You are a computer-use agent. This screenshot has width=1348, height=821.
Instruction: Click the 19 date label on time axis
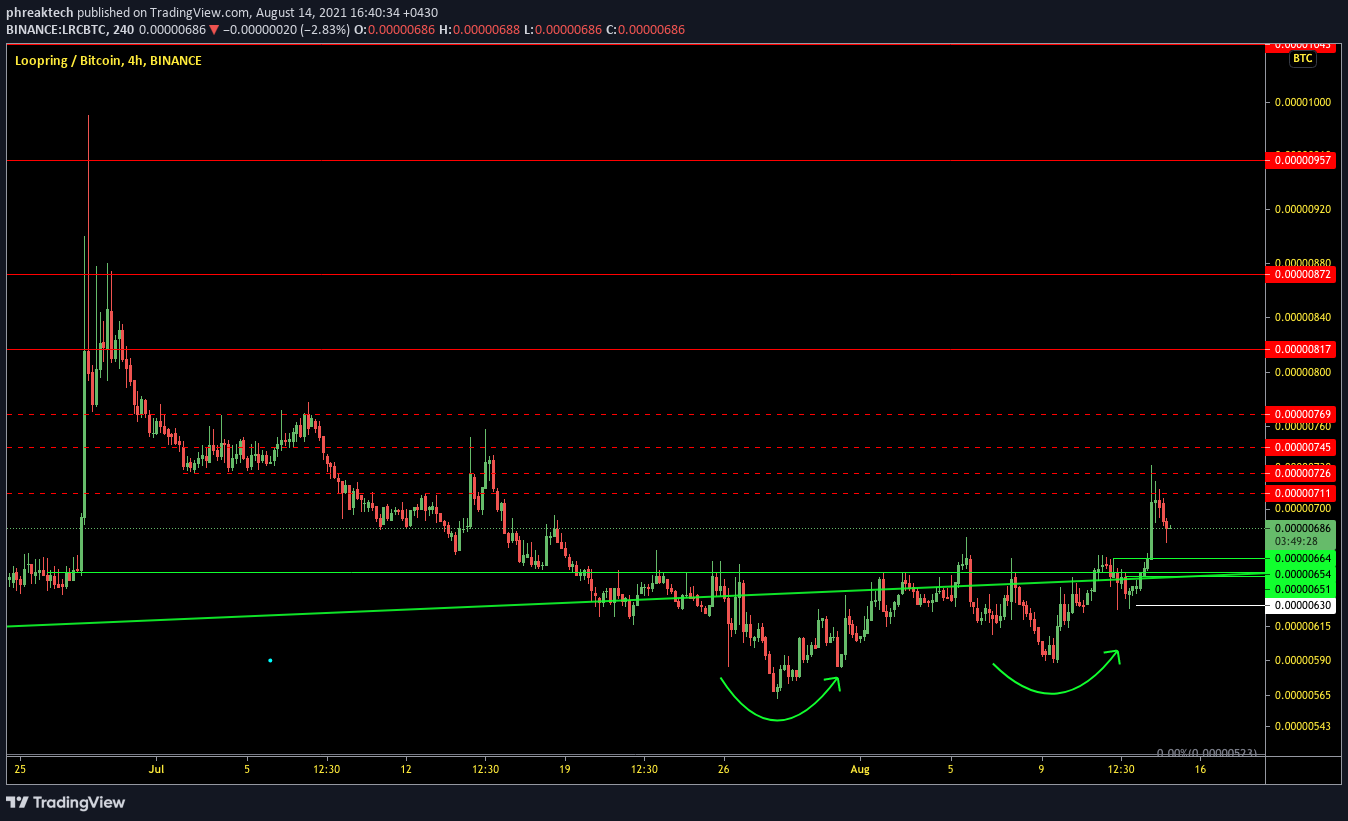[565, 770]
